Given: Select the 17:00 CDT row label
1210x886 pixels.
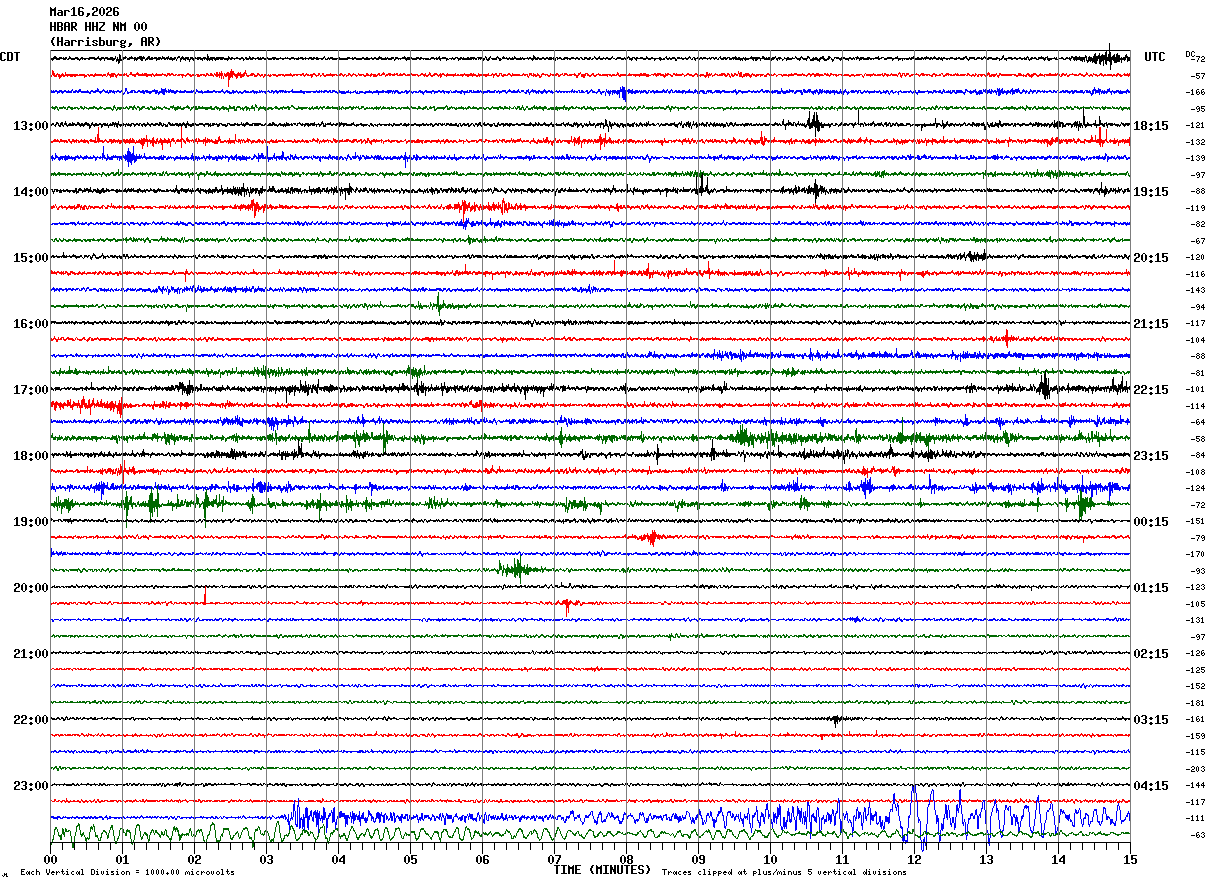Looking at the screenshot, I should click(x=30, y=390).
